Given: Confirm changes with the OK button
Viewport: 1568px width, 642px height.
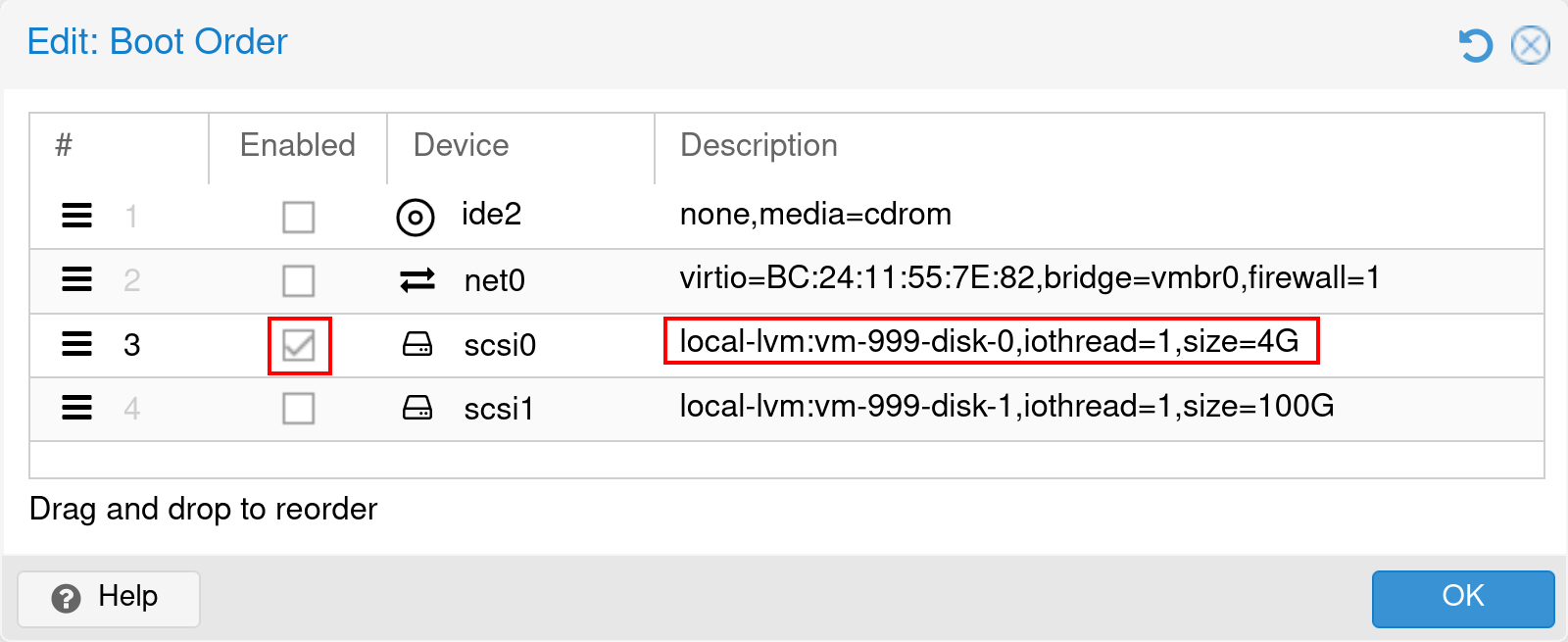Looking at the screenshot, I should [x=1462, y=598].
